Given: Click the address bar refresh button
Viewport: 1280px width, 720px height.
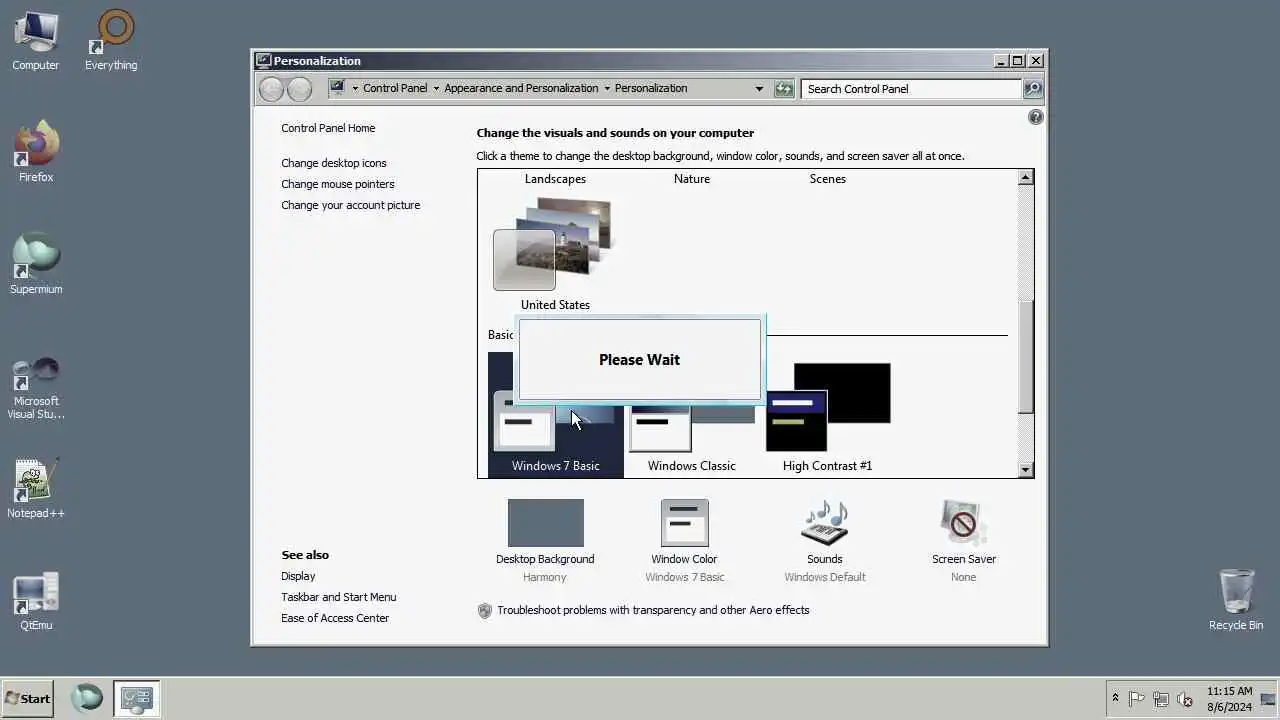Looking at the screenshot, I should coord(784,89).
